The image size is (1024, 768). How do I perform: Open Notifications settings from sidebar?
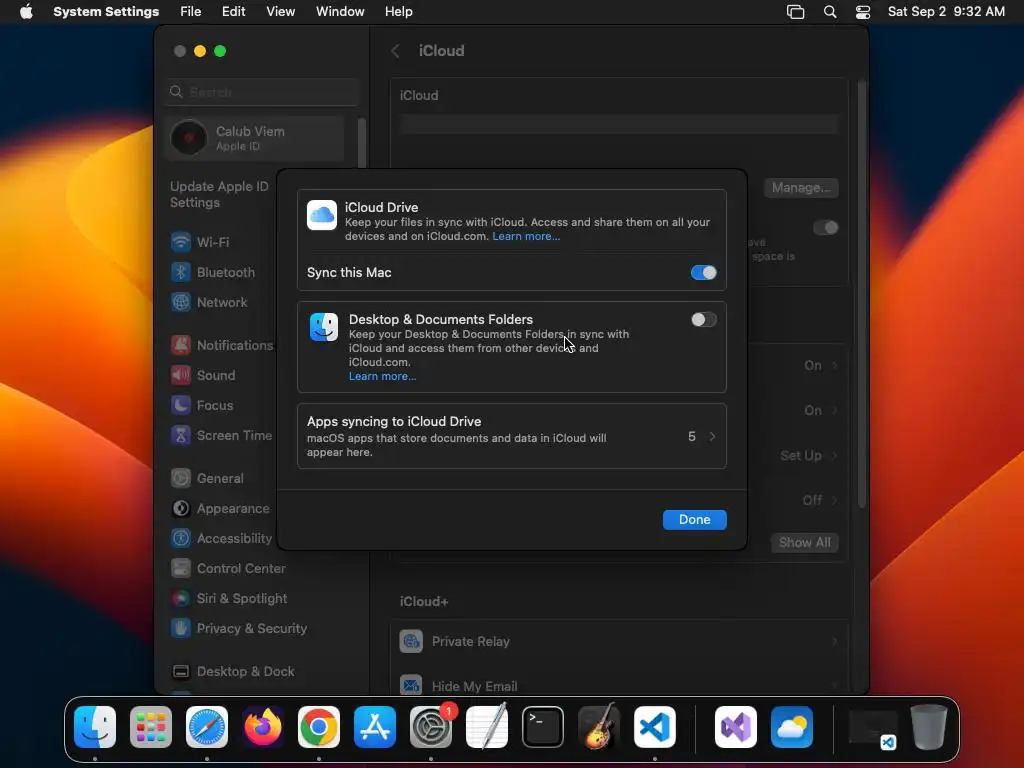coord(221,345)
